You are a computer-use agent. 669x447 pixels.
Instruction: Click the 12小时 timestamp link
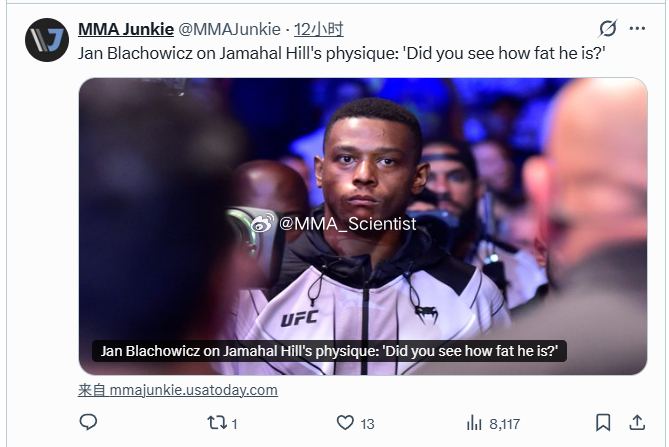pos(319,29)
